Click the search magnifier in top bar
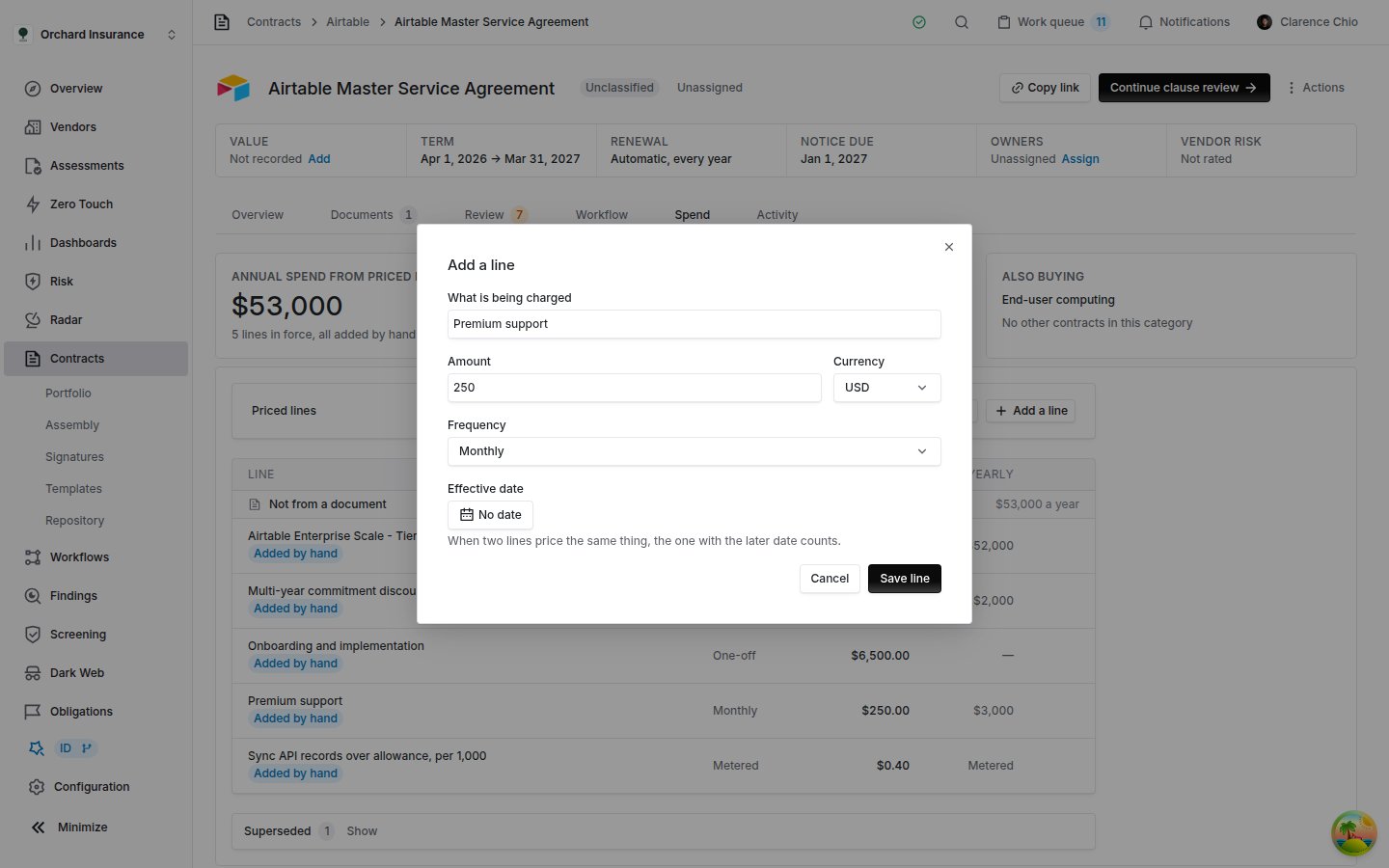This screenshot has width=1389, height=868. click(962, 22)
